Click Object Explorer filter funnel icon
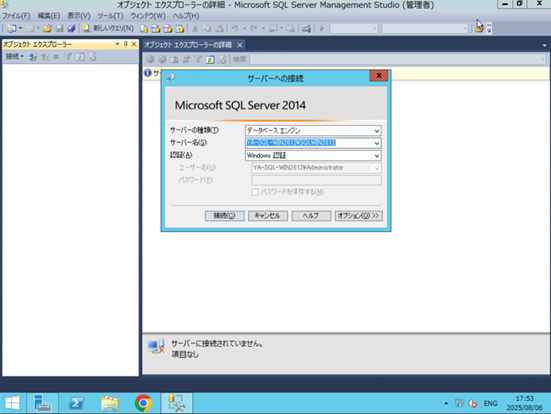The image size is (551, 414). click(x=69, y=57)
